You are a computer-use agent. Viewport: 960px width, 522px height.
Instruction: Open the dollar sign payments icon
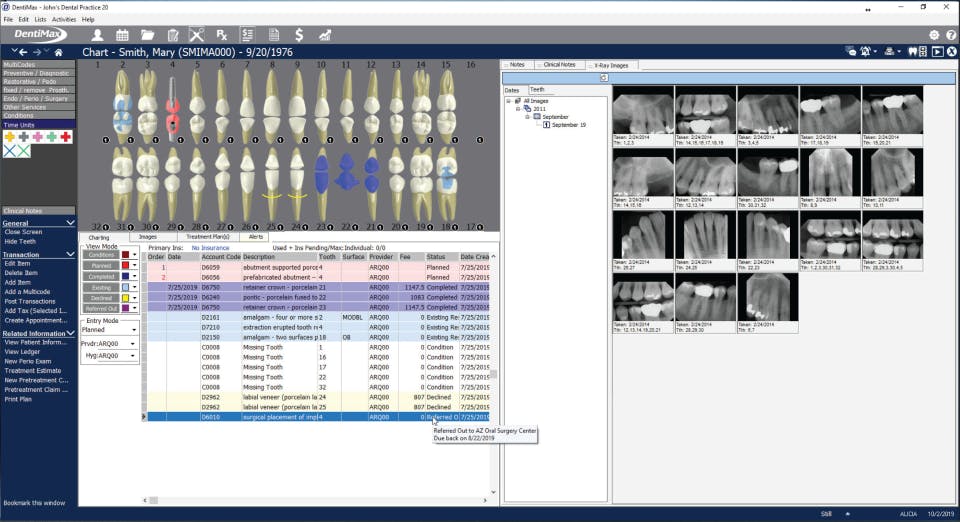coord(298,35)
